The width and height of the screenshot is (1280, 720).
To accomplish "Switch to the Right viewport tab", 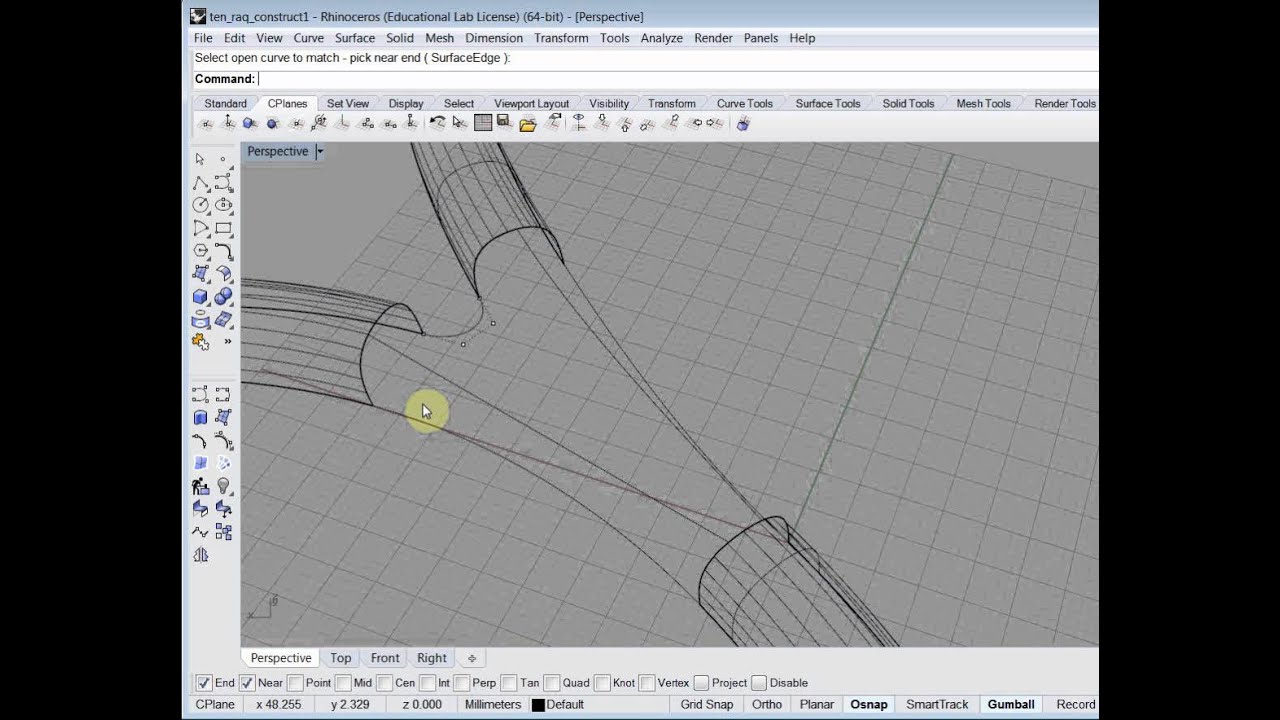I will (x=432, y=658).
